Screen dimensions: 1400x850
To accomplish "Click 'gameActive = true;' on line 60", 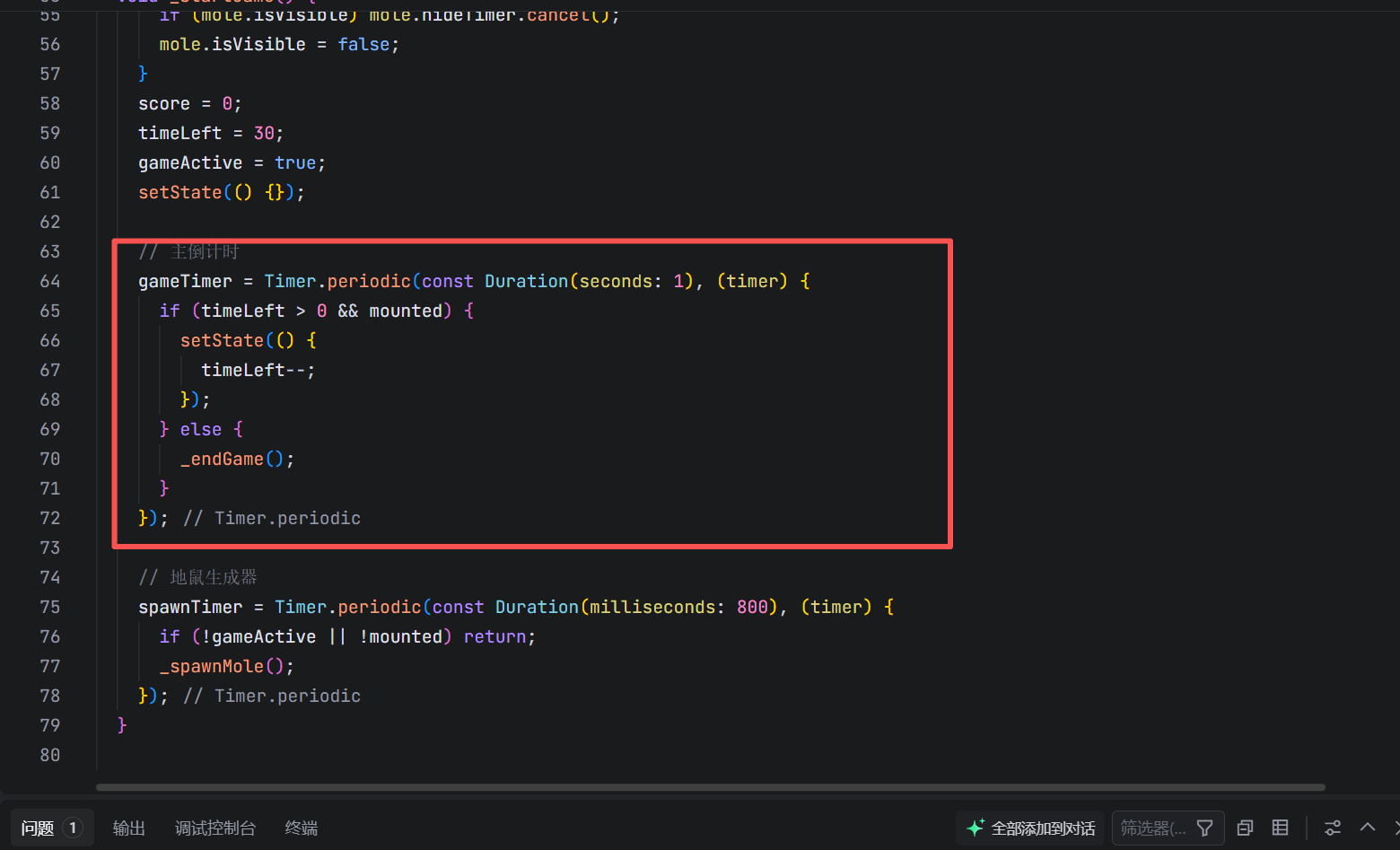I will (232, 162).
